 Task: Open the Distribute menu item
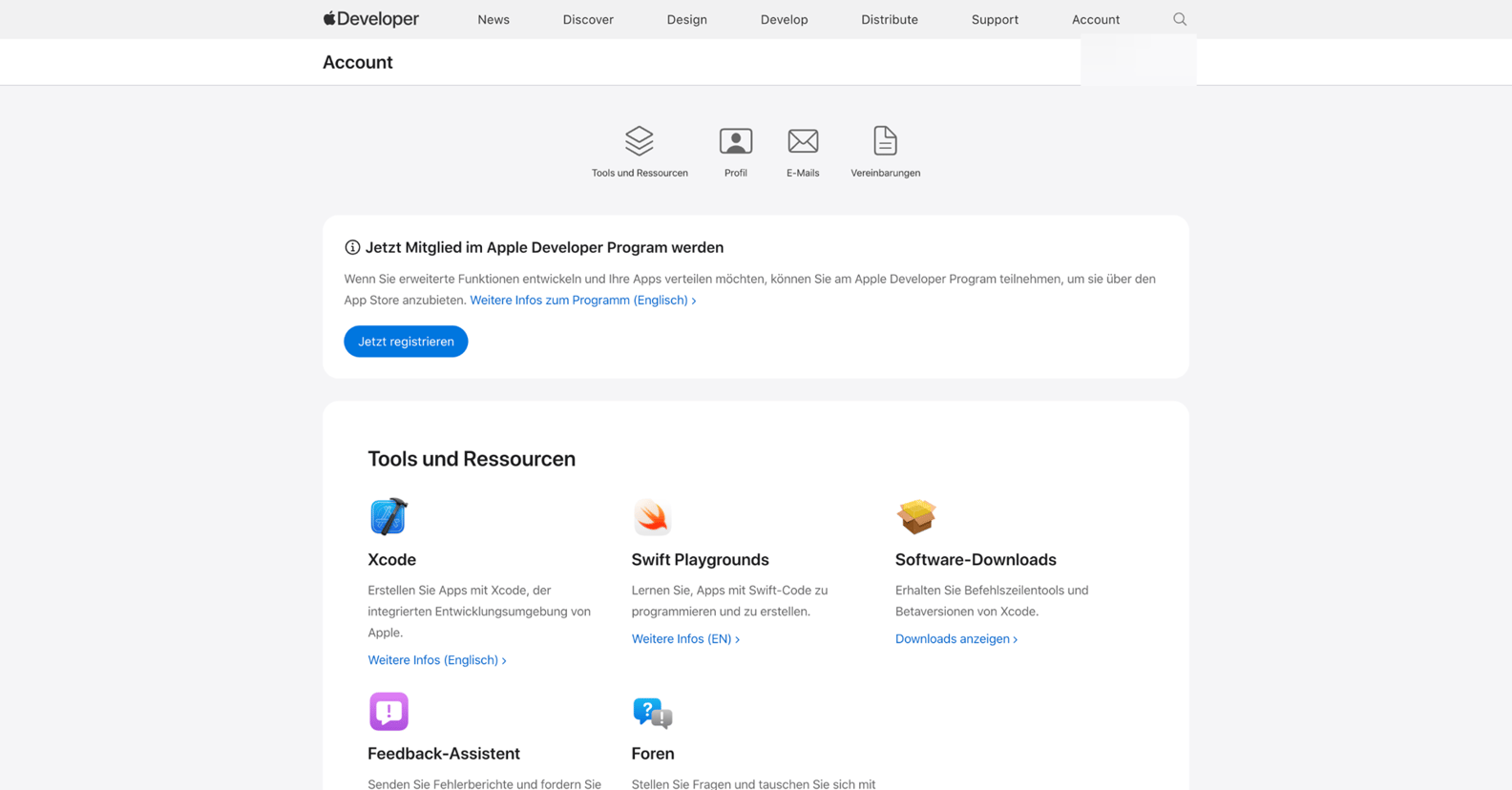(x=890, y=19)
